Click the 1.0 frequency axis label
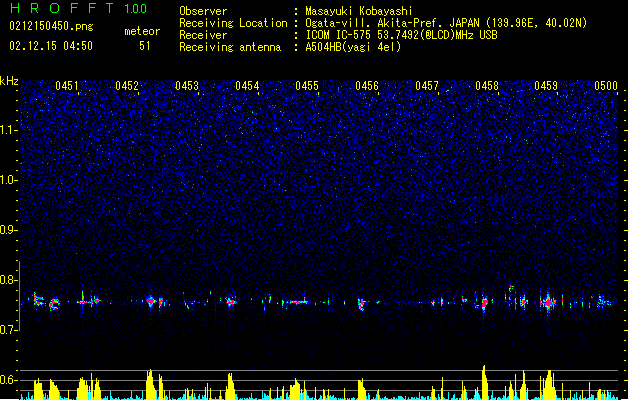The height and width of the screenshot is (400, 629). (9, 180)
